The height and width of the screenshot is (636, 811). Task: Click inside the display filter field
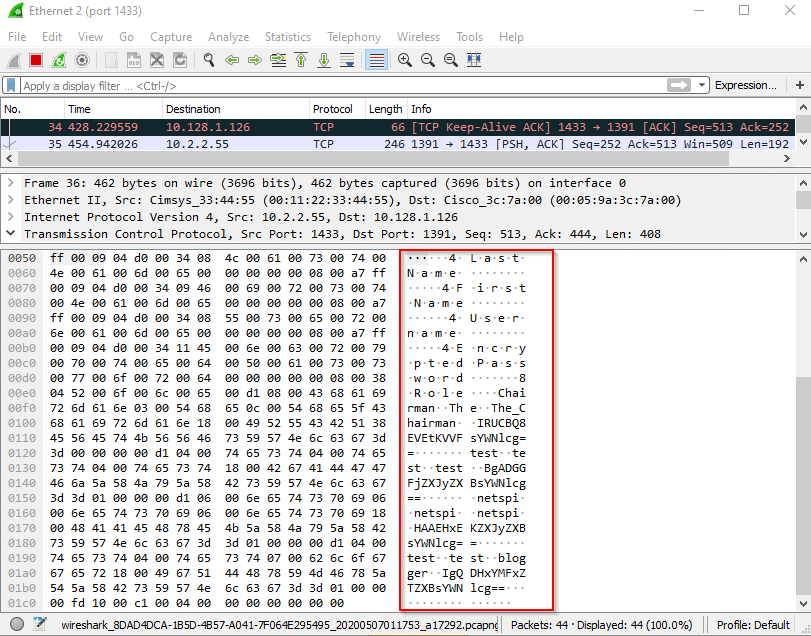click(300, 85)
